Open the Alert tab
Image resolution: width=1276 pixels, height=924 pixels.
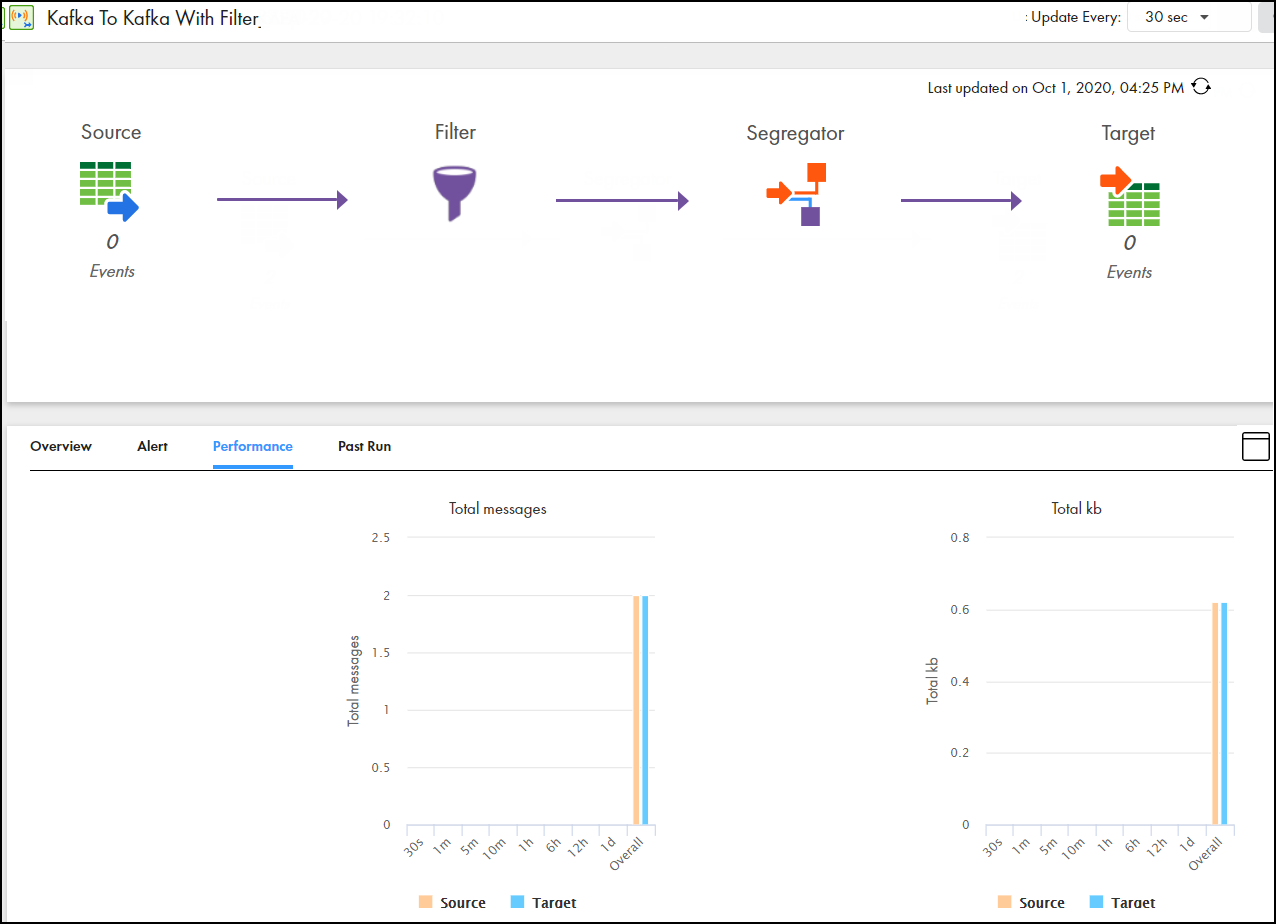point(152,446)
